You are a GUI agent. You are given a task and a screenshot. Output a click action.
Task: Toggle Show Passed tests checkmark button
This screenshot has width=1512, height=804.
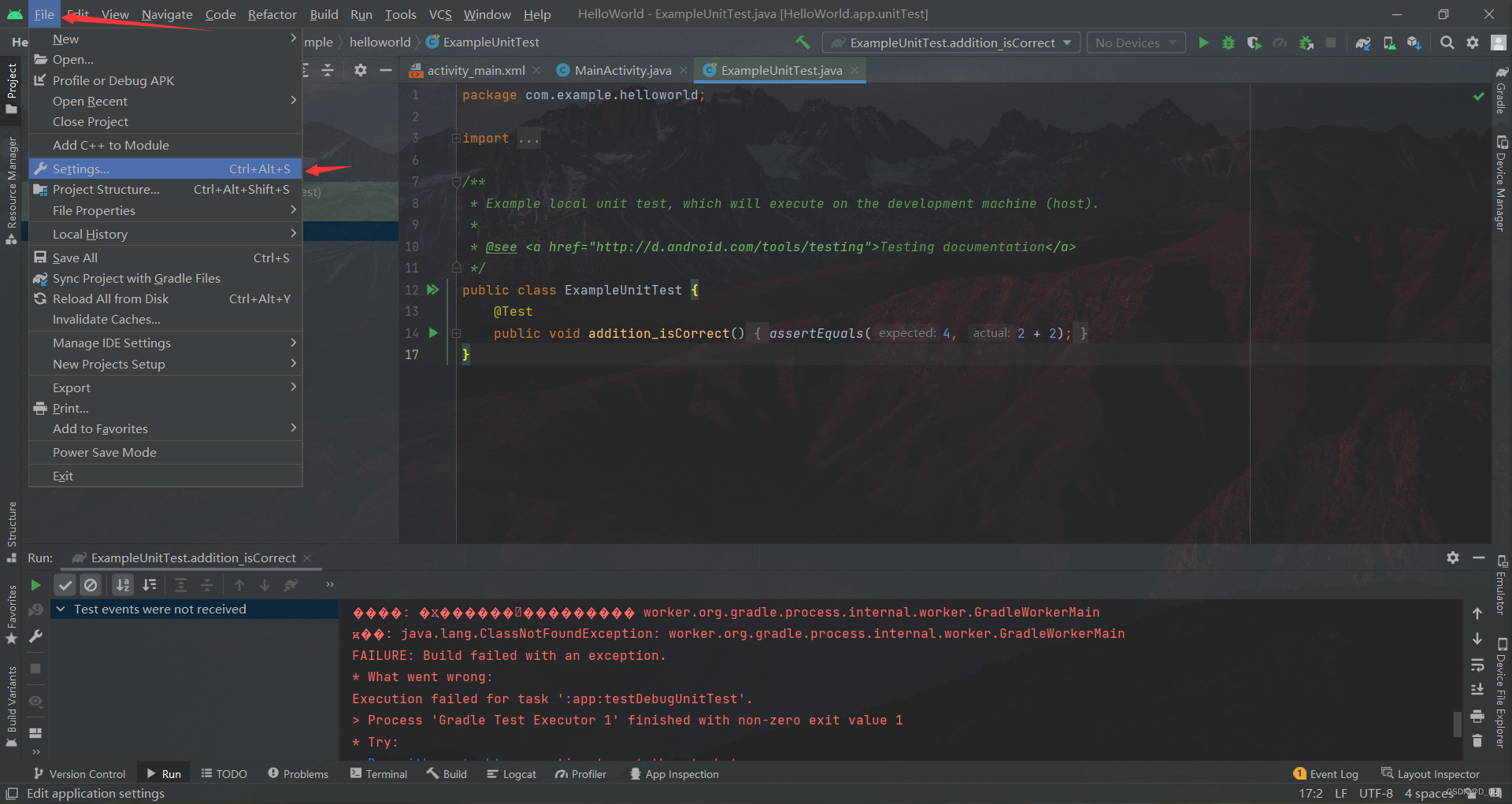[x=65, y=585]
